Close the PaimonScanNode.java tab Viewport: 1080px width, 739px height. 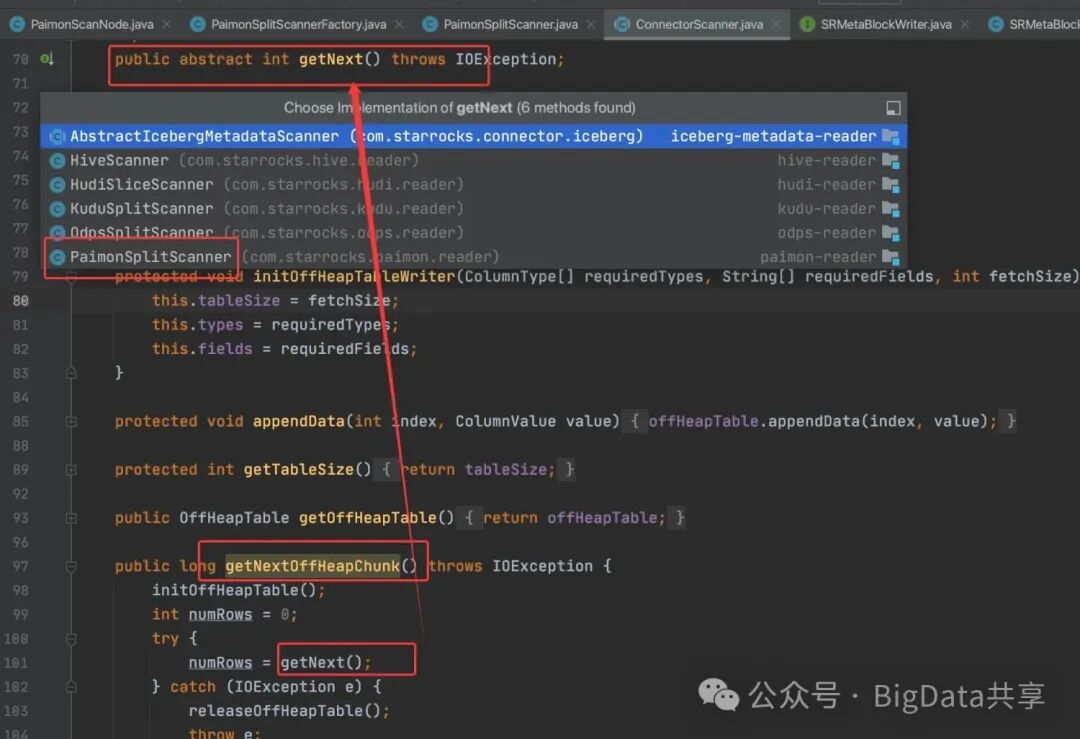[167, 25]
